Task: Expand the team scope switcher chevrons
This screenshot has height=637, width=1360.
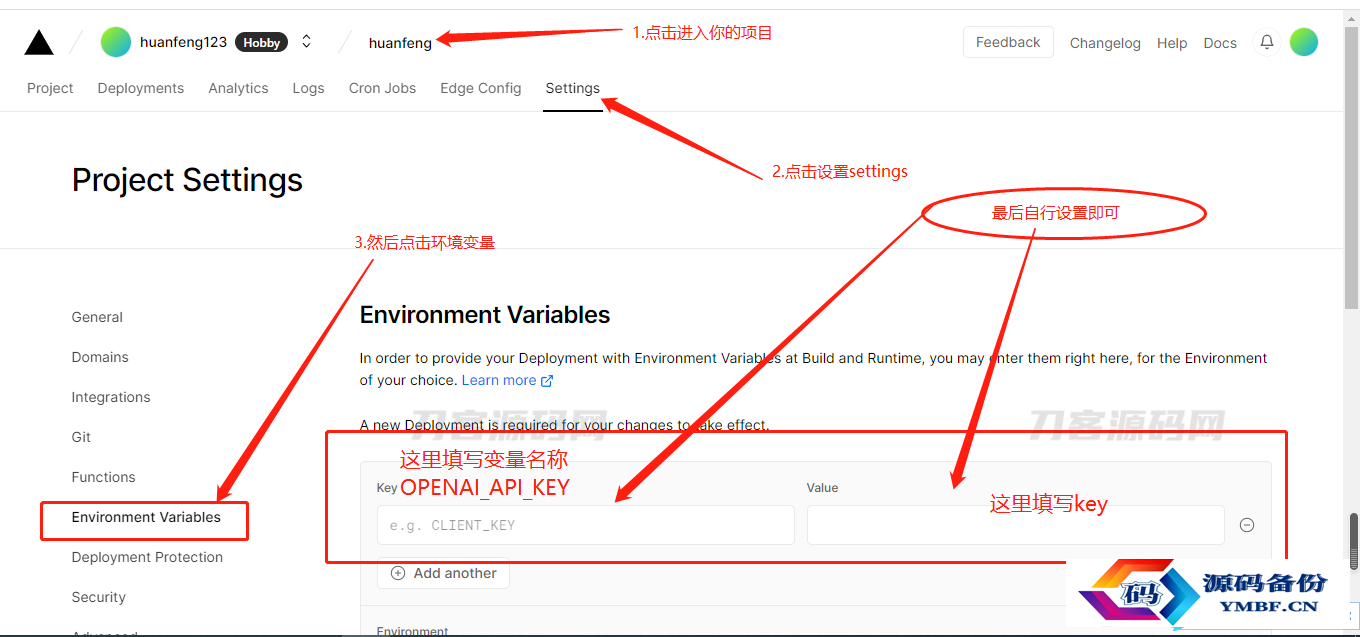Action: (x=306, y=42)
